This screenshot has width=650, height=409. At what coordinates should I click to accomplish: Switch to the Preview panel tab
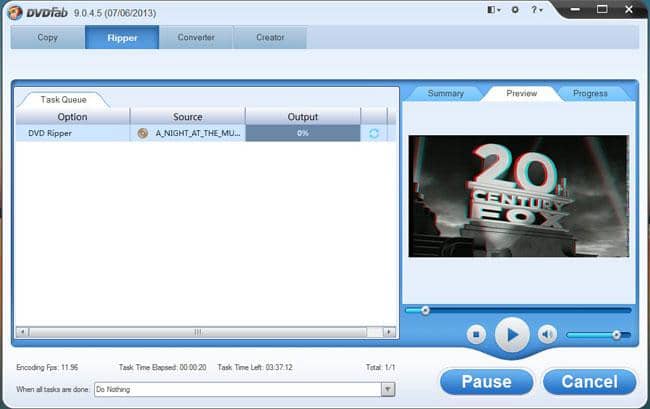(521, 94)
